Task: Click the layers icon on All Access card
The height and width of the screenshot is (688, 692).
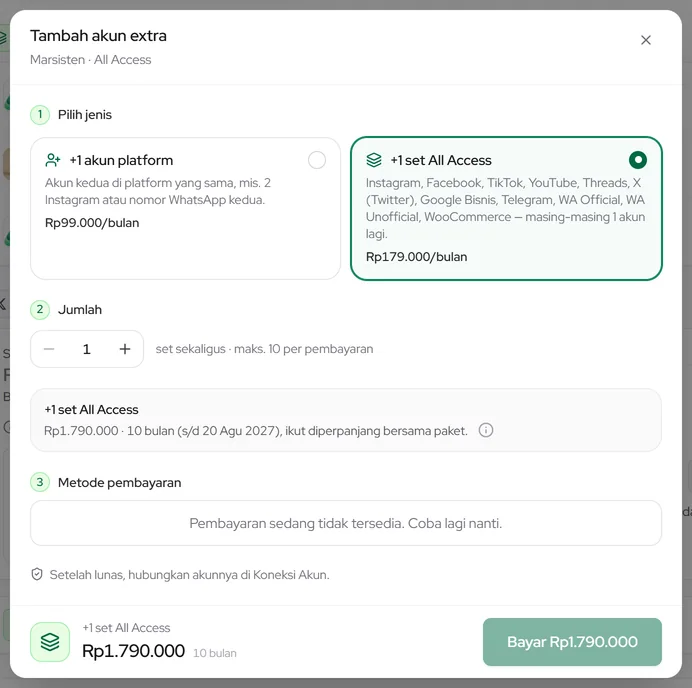Action: [x=374, y=160]
